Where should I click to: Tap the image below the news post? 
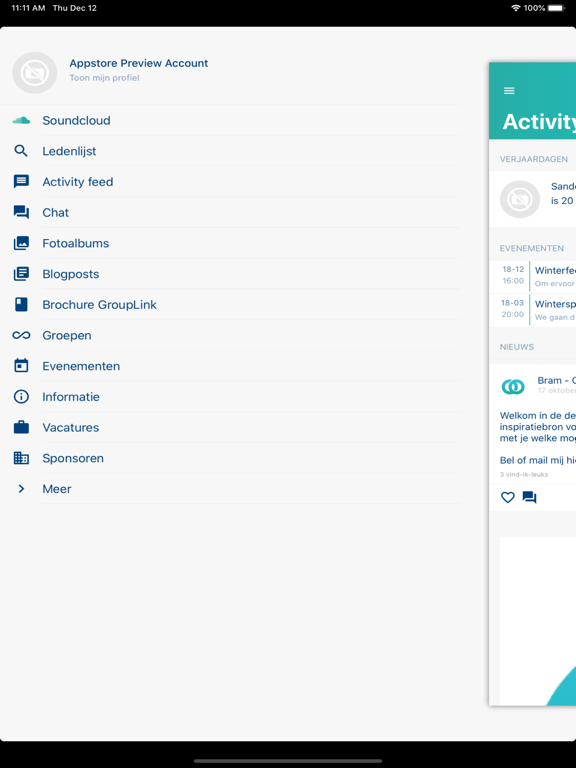point(538,621)
